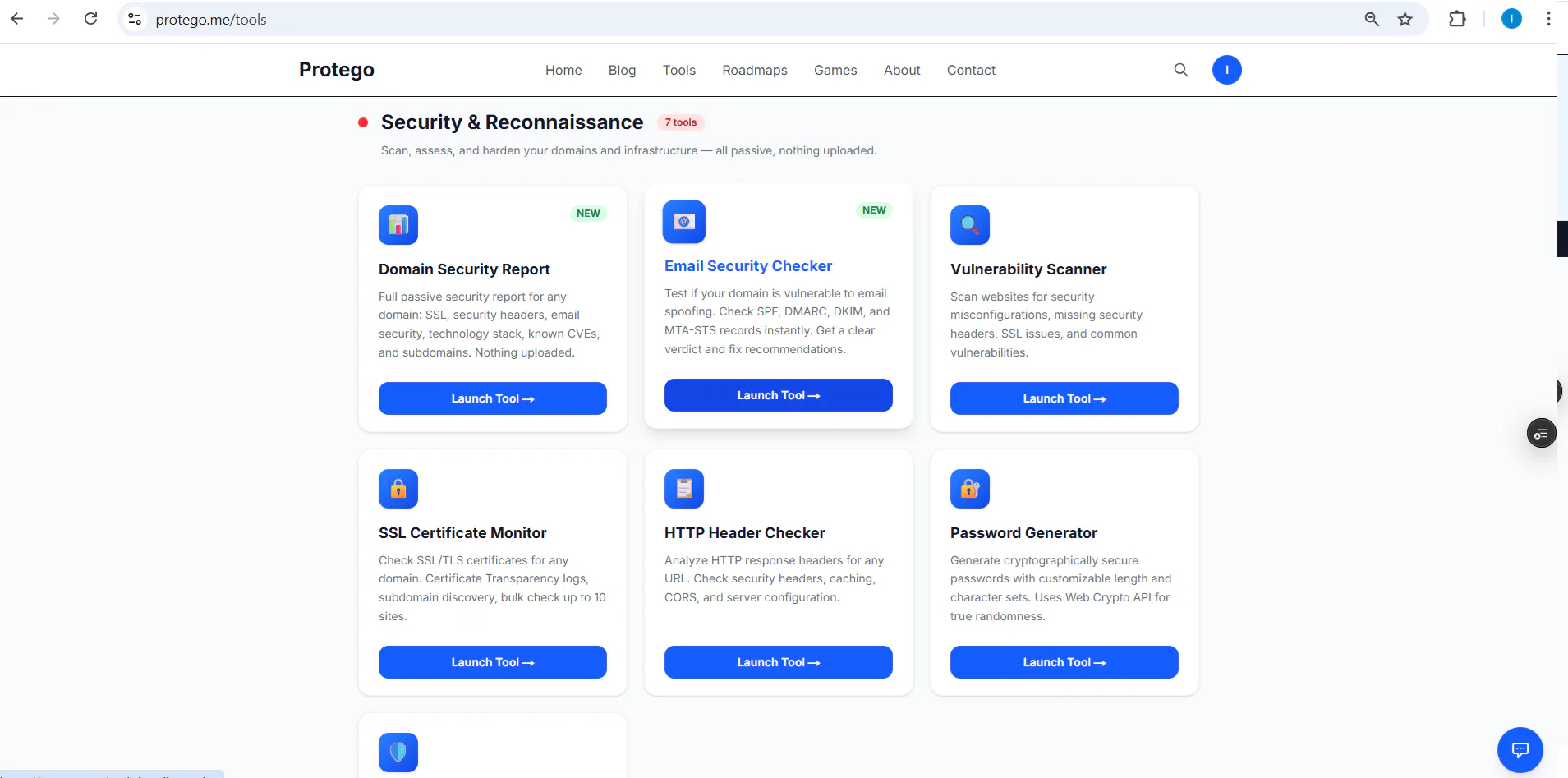The height and width of the screenshot is (778, 1568).
Task: Click the Email Security Checker title link
Action: 748,266
